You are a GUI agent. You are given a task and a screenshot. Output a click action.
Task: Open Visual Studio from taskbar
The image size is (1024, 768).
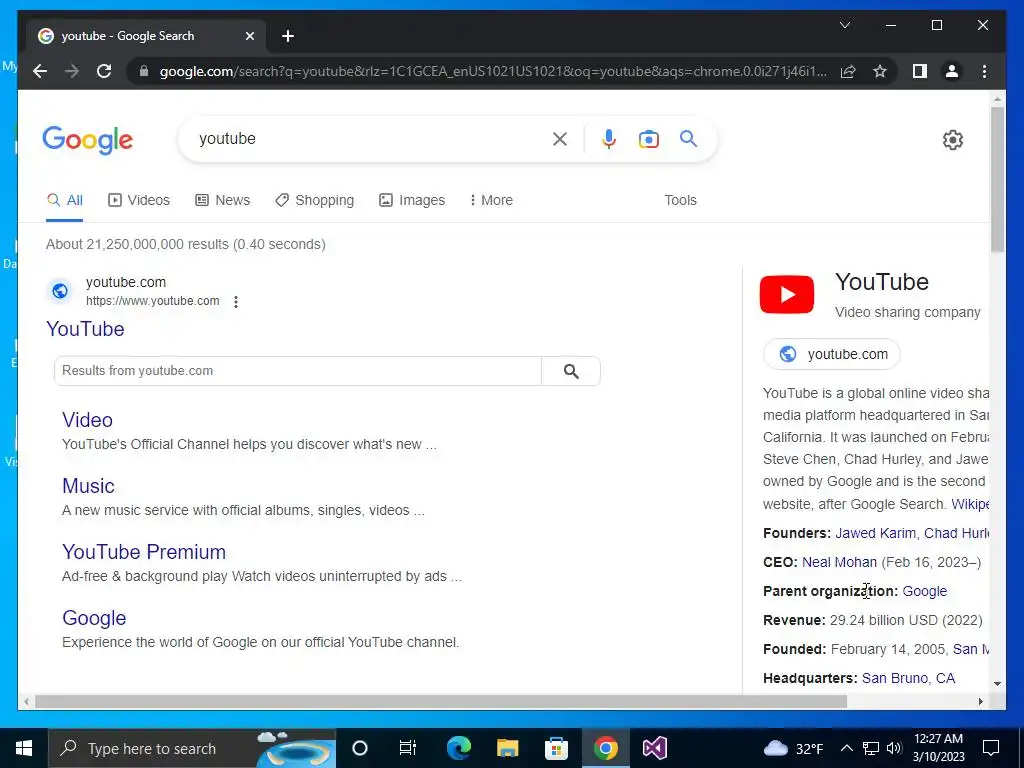[x=654, y=748]
